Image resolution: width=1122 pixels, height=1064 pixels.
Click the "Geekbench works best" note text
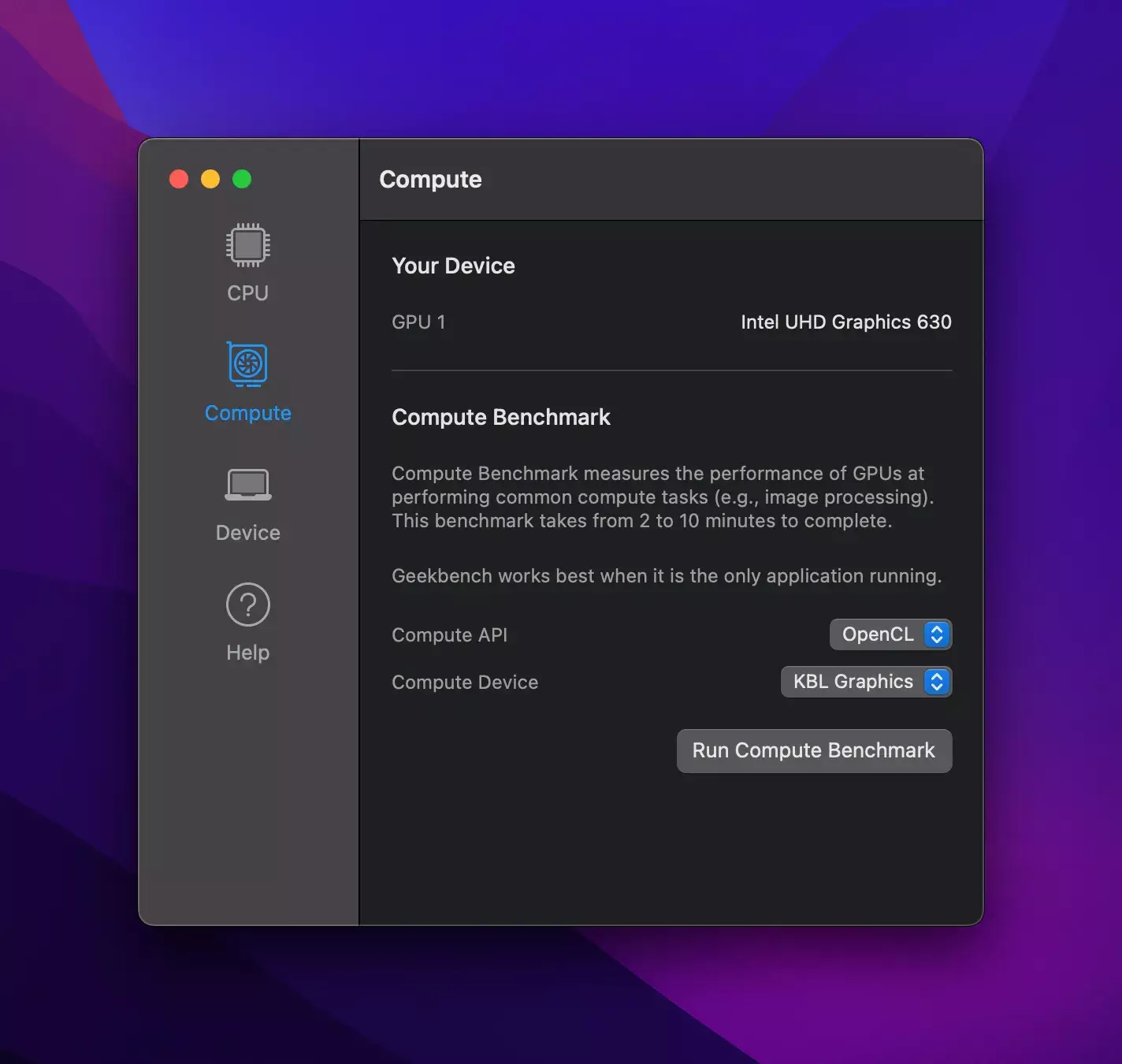[x=667, y=576]
